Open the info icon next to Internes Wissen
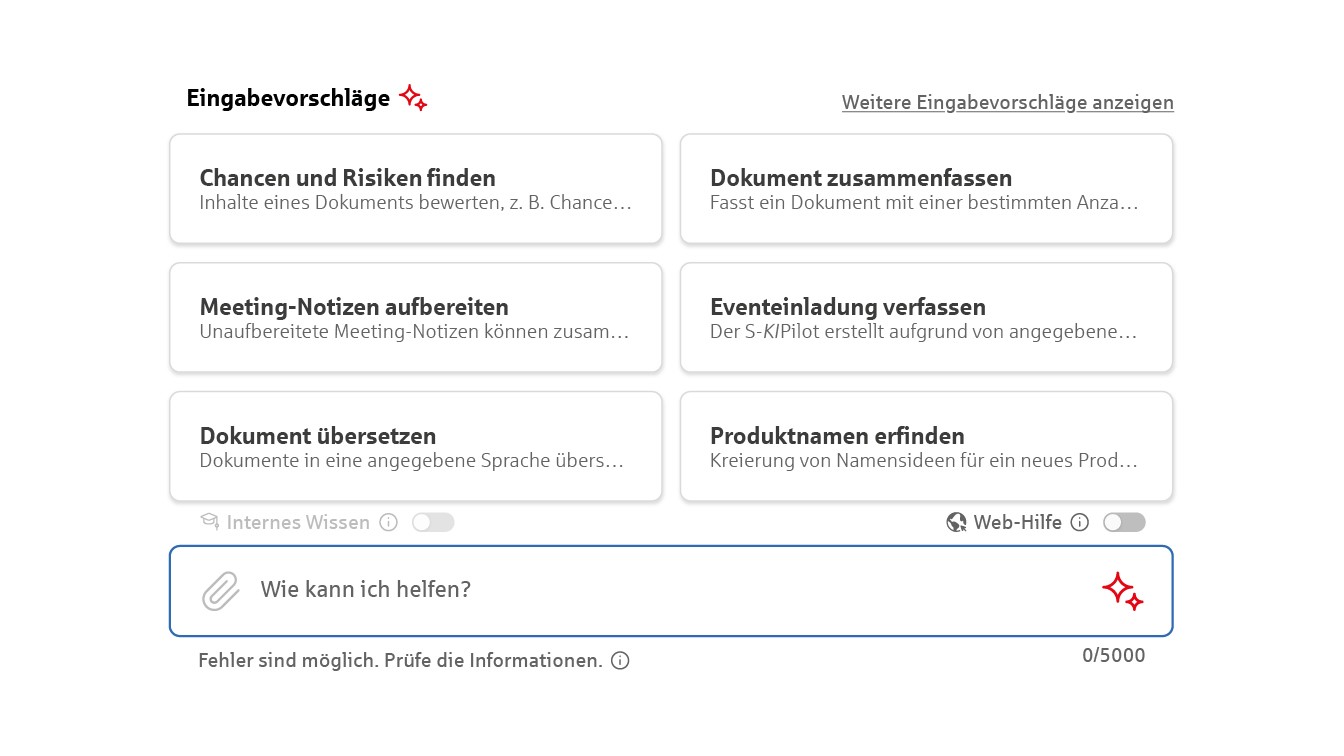 click(x=388, y=522)
